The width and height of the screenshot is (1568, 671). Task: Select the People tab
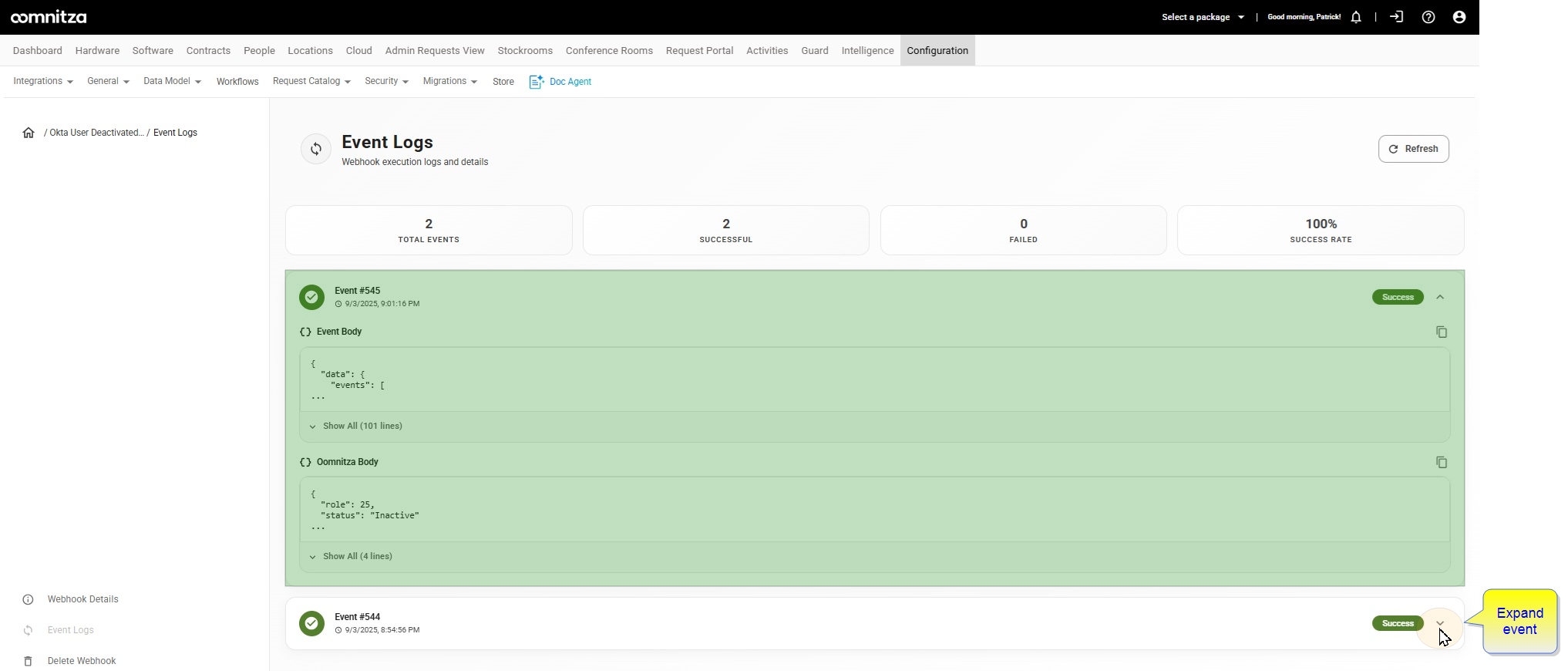(x=259, y=50)
